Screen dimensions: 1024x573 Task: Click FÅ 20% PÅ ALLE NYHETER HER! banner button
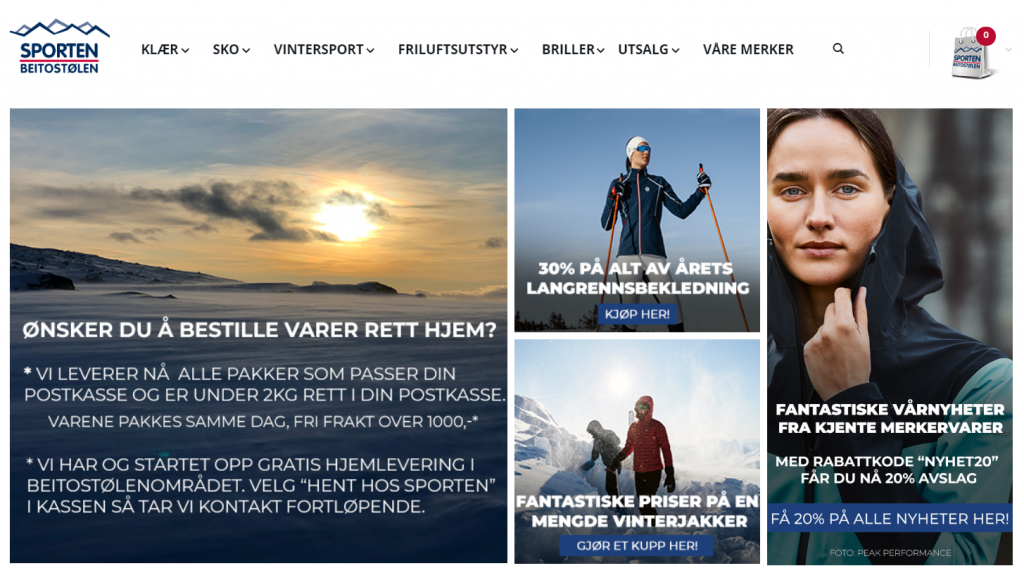(x=889, y=519)
